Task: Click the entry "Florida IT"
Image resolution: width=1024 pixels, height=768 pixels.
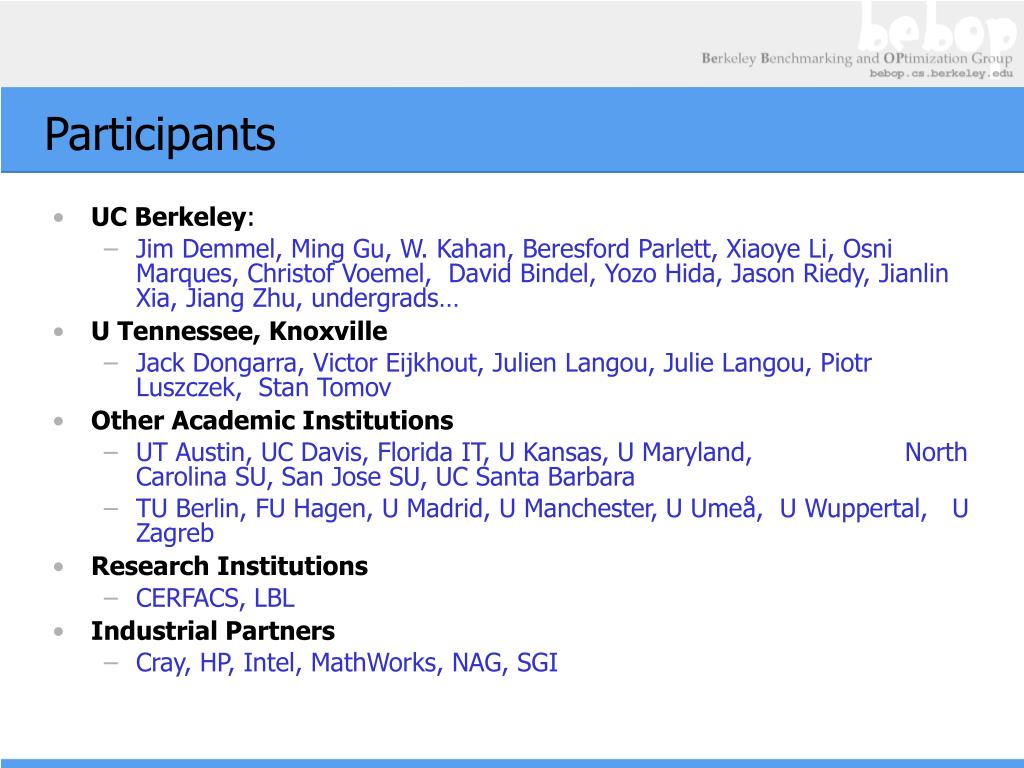Action: click(429, 453)
